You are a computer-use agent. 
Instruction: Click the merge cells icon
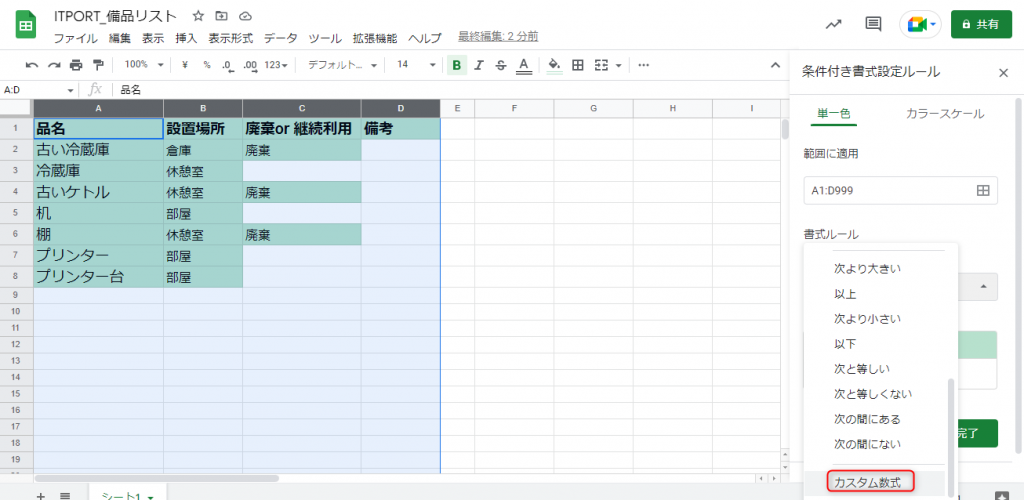(x=601, y=65)
